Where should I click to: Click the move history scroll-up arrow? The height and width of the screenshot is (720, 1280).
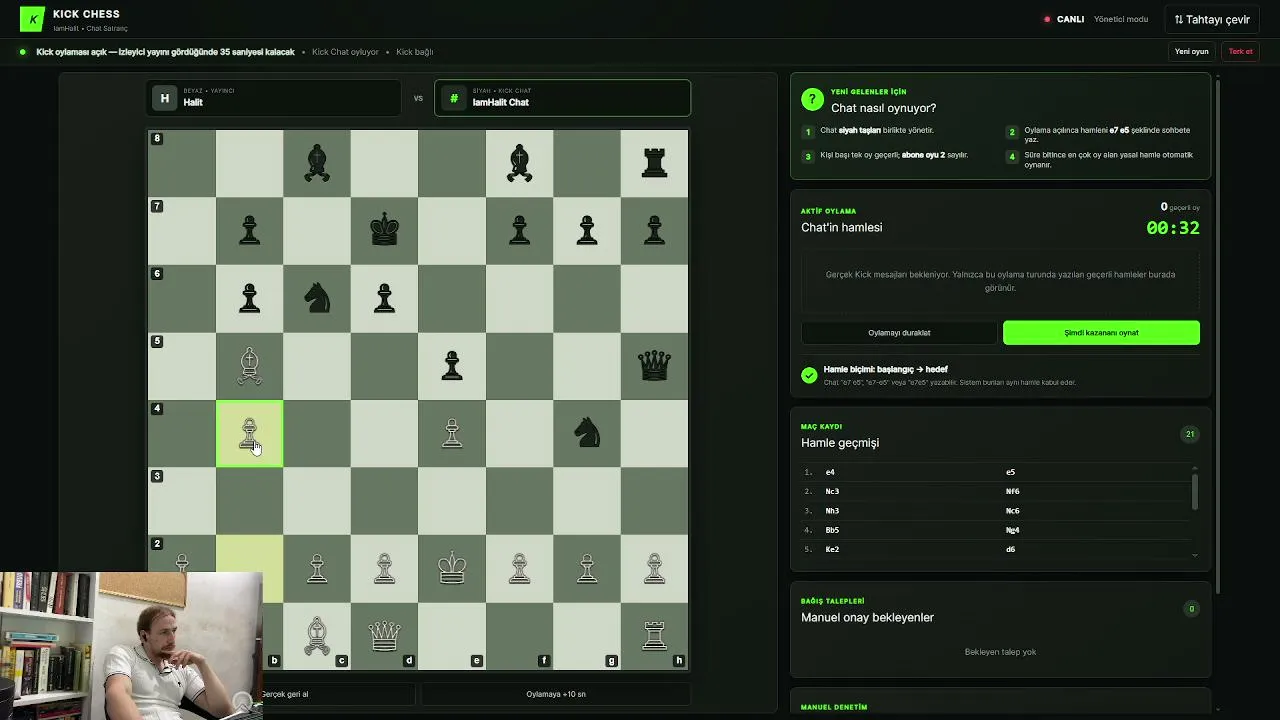[1194, 468]
